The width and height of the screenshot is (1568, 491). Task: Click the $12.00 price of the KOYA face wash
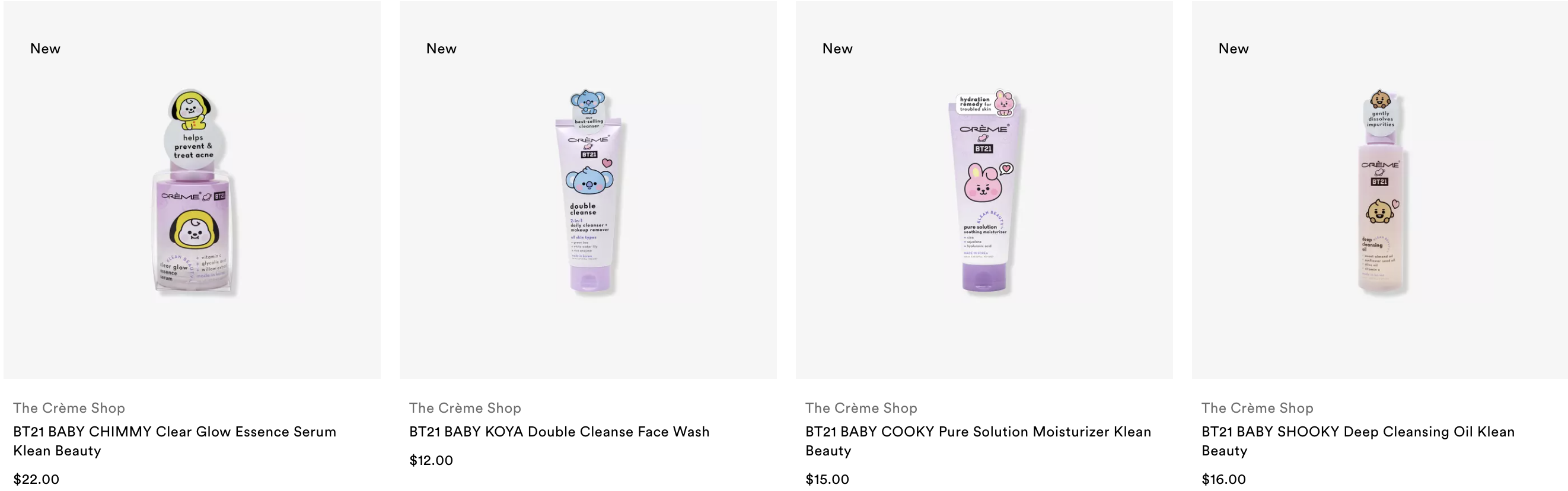tap(431, 460)
